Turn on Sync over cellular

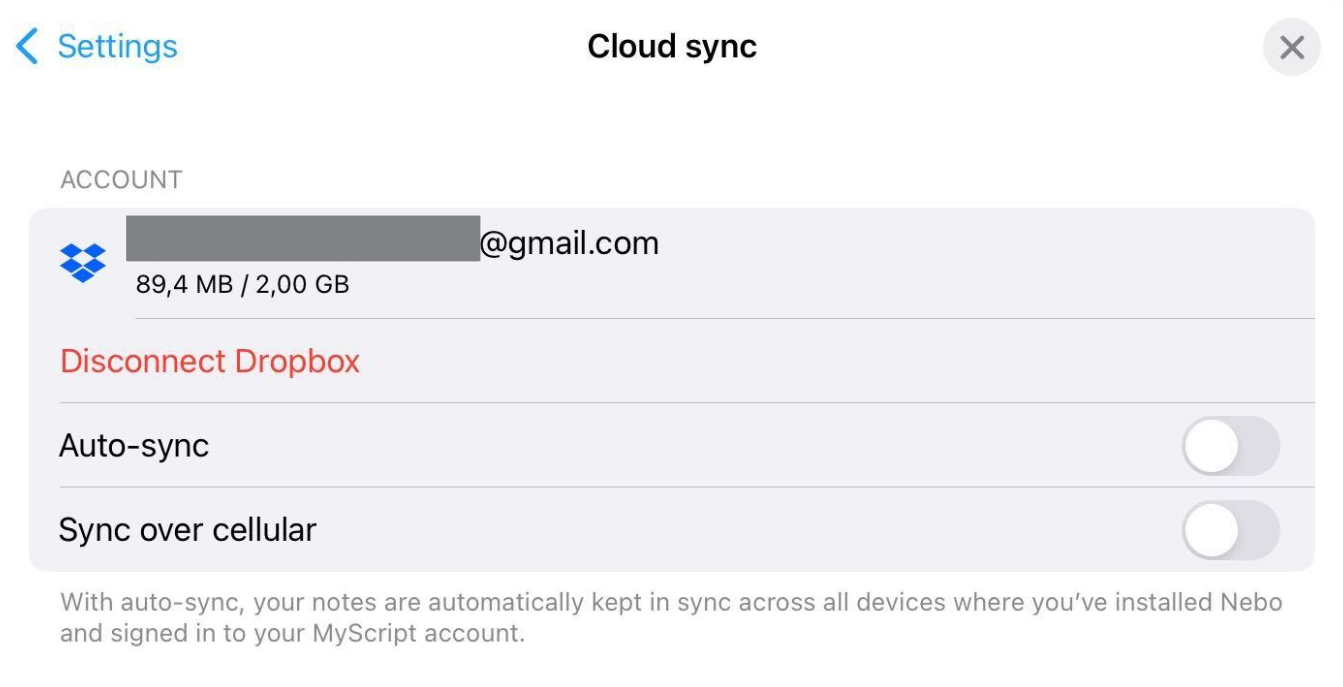1230,530
